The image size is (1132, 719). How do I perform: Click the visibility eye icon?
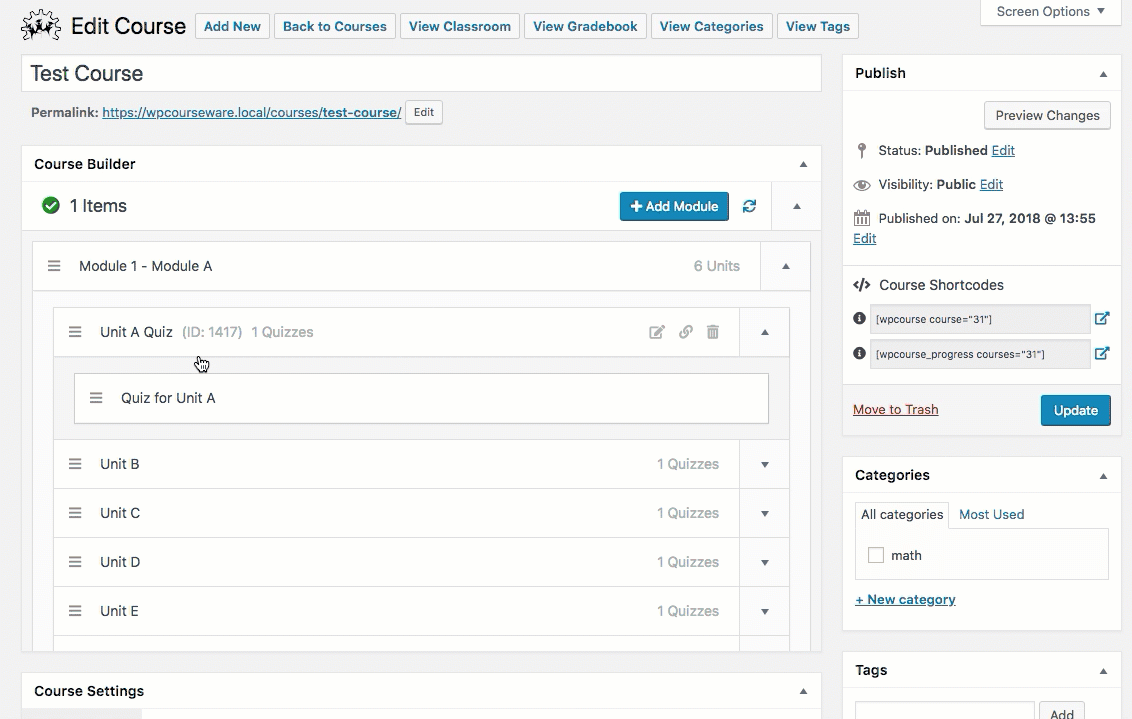point(861,185)
